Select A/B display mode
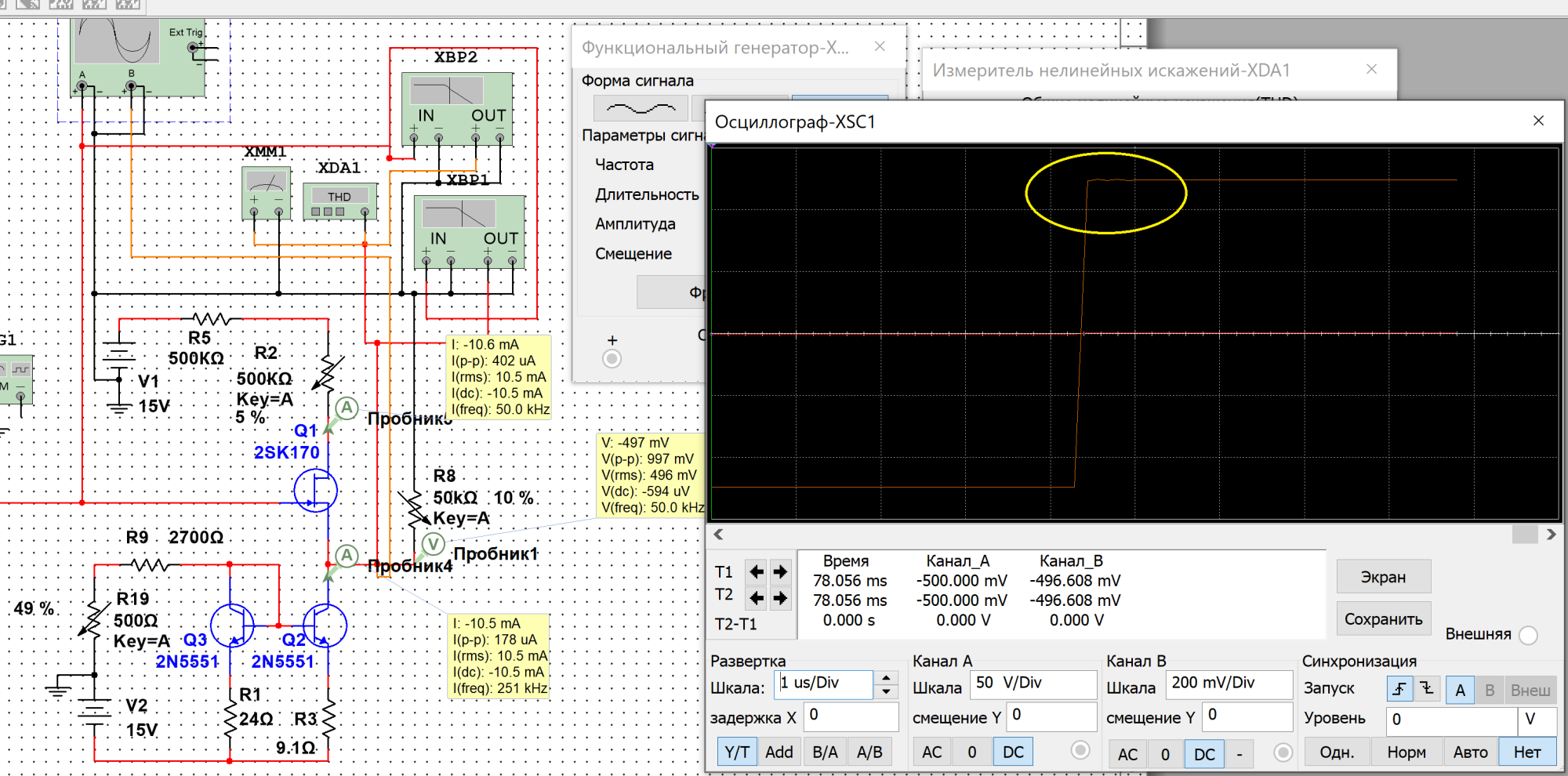Screen dimensions: 1568x776 (869, 752)
